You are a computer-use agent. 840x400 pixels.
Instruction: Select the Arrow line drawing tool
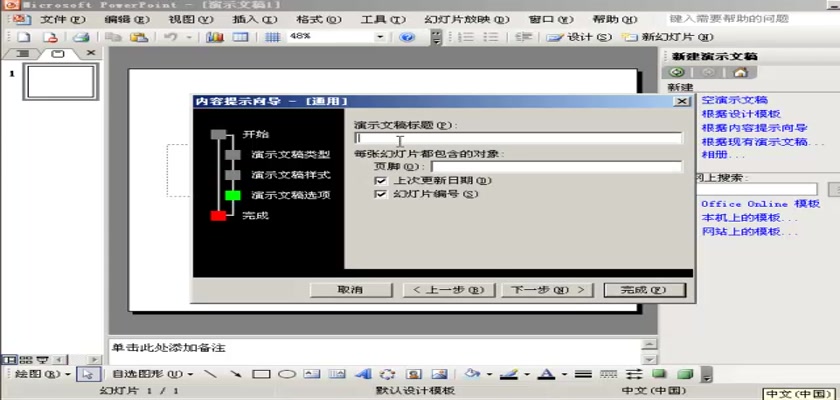pos(236,374)
